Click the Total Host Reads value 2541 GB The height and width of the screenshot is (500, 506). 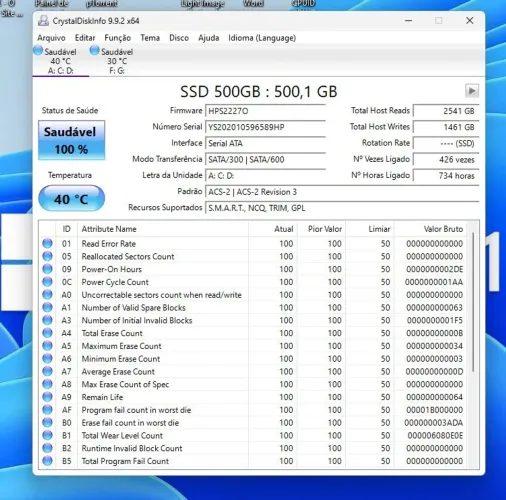point(446,111)
